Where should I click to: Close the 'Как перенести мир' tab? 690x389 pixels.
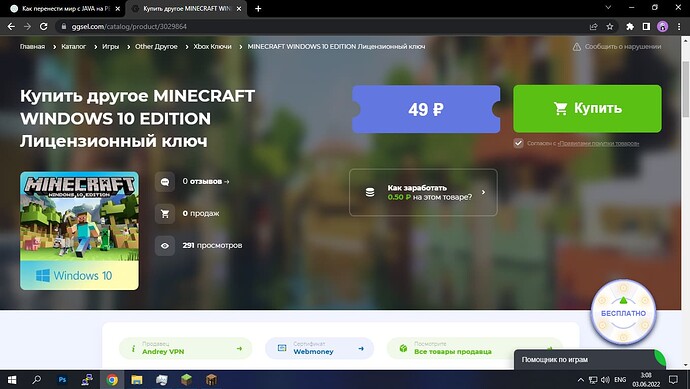pos(117,8)
